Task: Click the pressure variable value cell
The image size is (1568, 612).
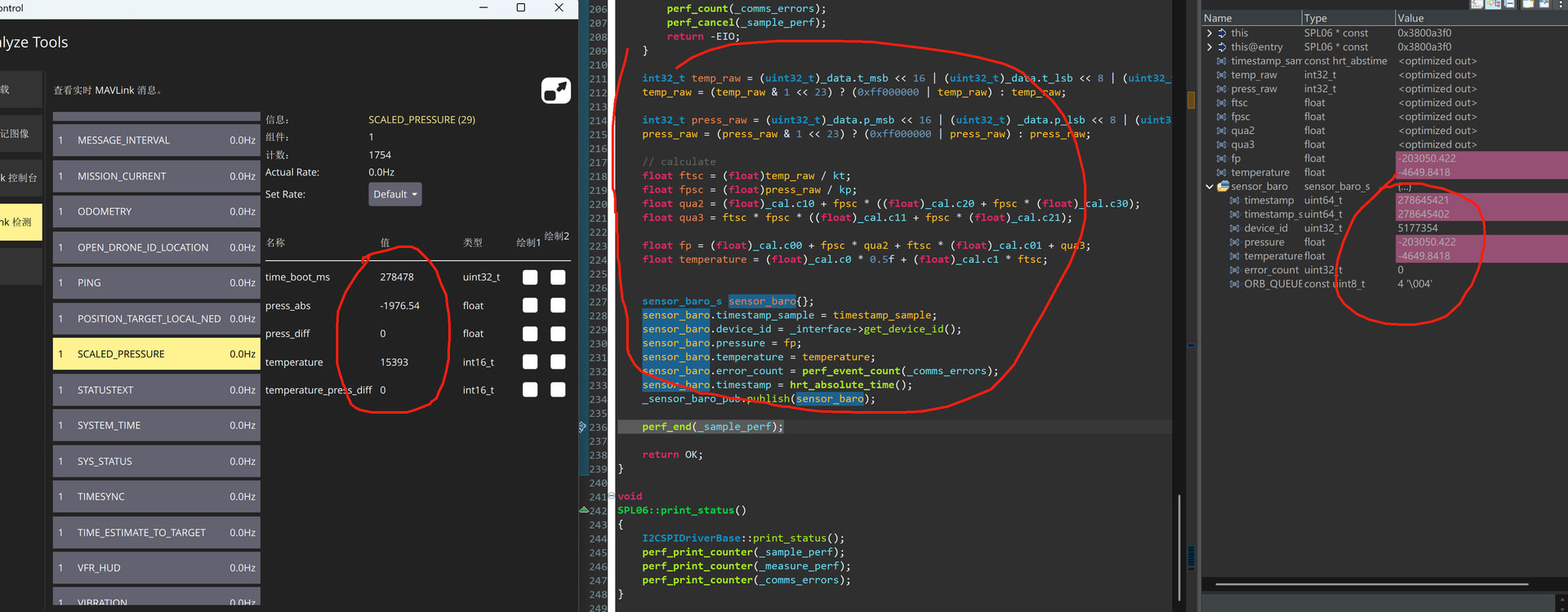Action: [1426, 242]
